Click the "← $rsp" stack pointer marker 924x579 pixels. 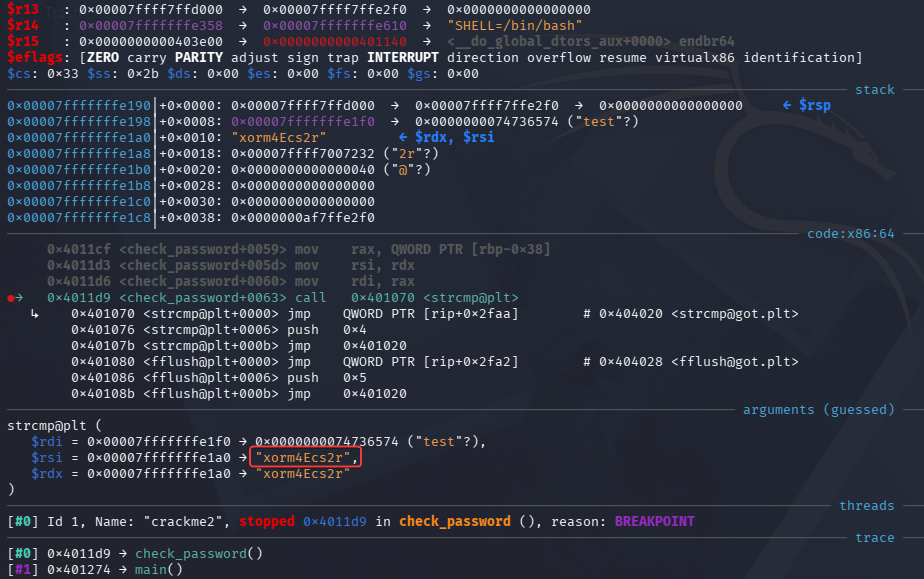point(806,105)
